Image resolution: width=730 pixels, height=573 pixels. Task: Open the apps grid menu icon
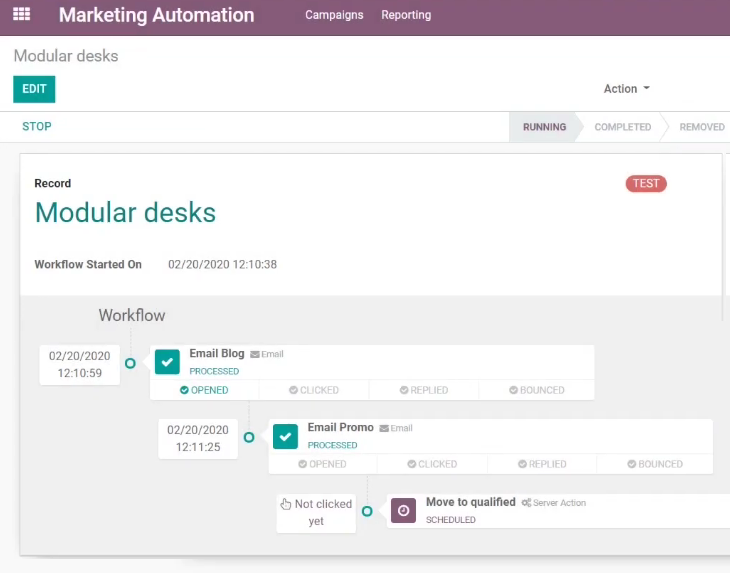21,14
